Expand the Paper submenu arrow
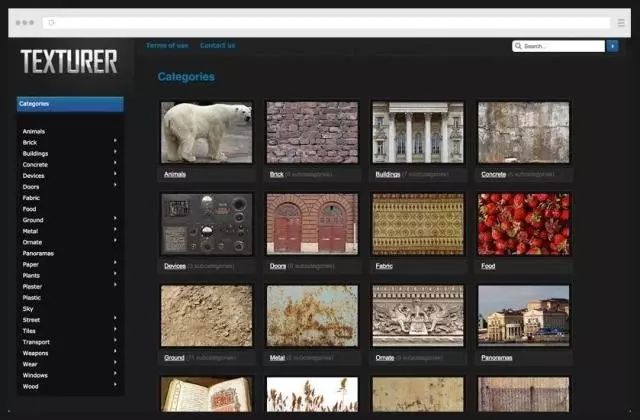 tap(115, 262)
